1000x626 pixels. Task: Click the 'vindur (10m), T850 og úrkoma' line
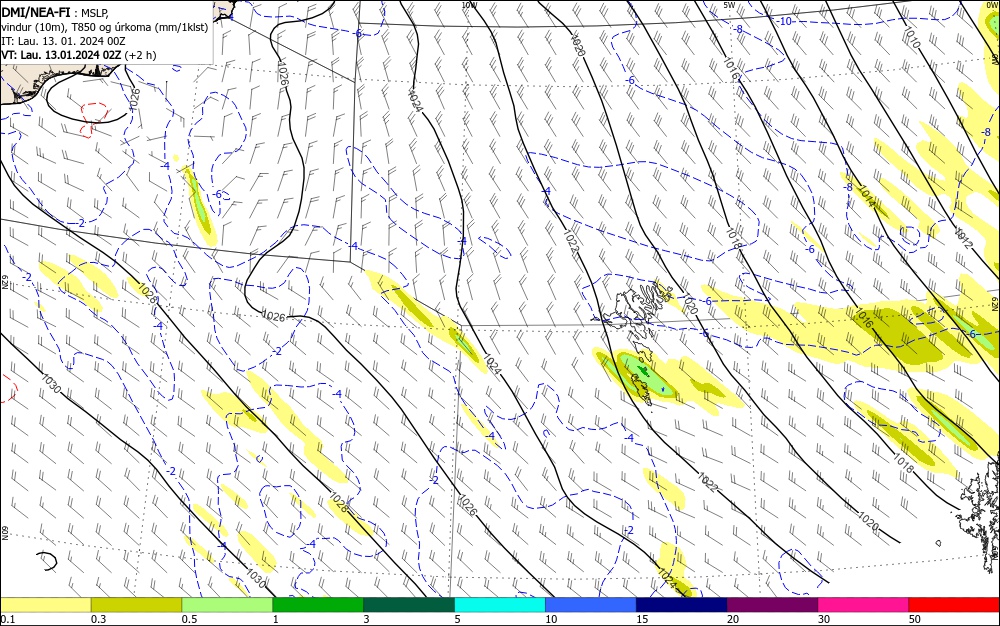(x=105, y=27)
